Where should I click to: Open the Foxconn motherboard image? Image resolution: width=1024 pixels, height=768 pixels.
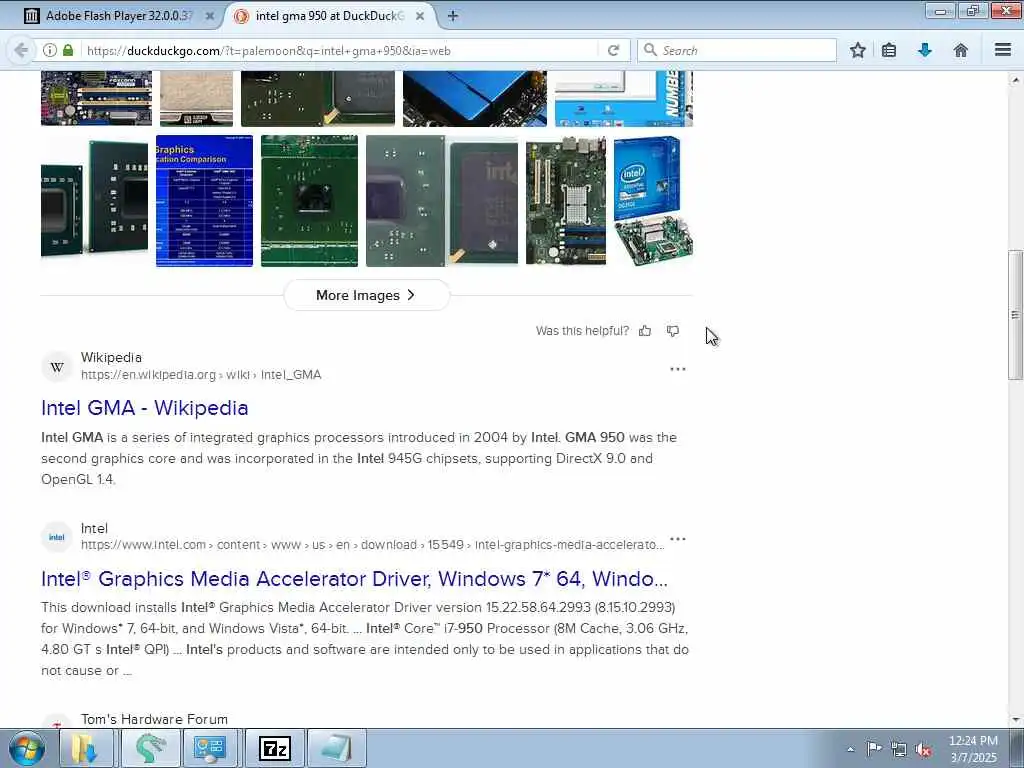pyautogui.click(x=97, y=99)
